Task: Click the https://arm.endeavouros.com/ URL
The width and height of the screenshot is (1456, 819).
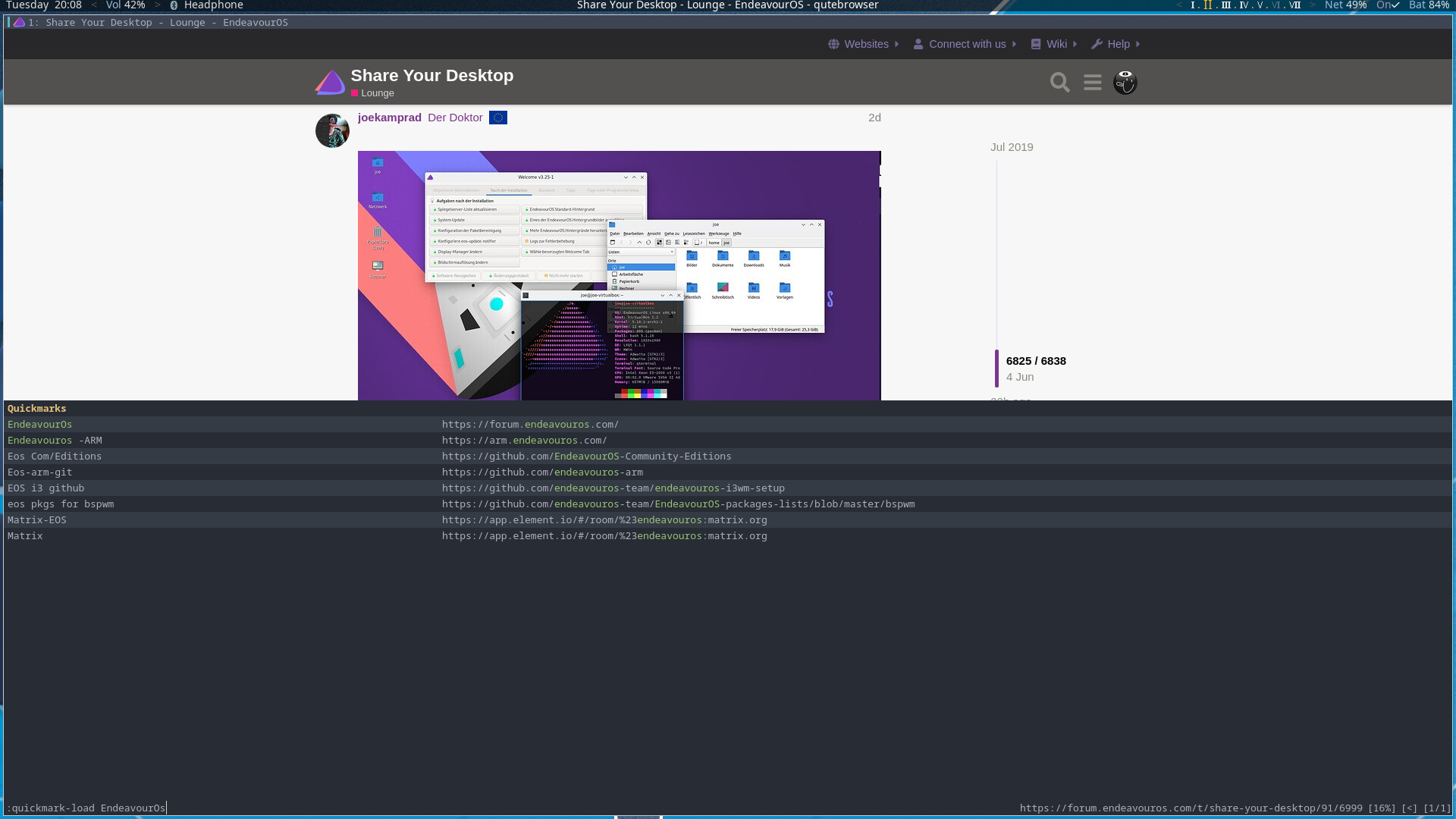Action: (524, 441)
